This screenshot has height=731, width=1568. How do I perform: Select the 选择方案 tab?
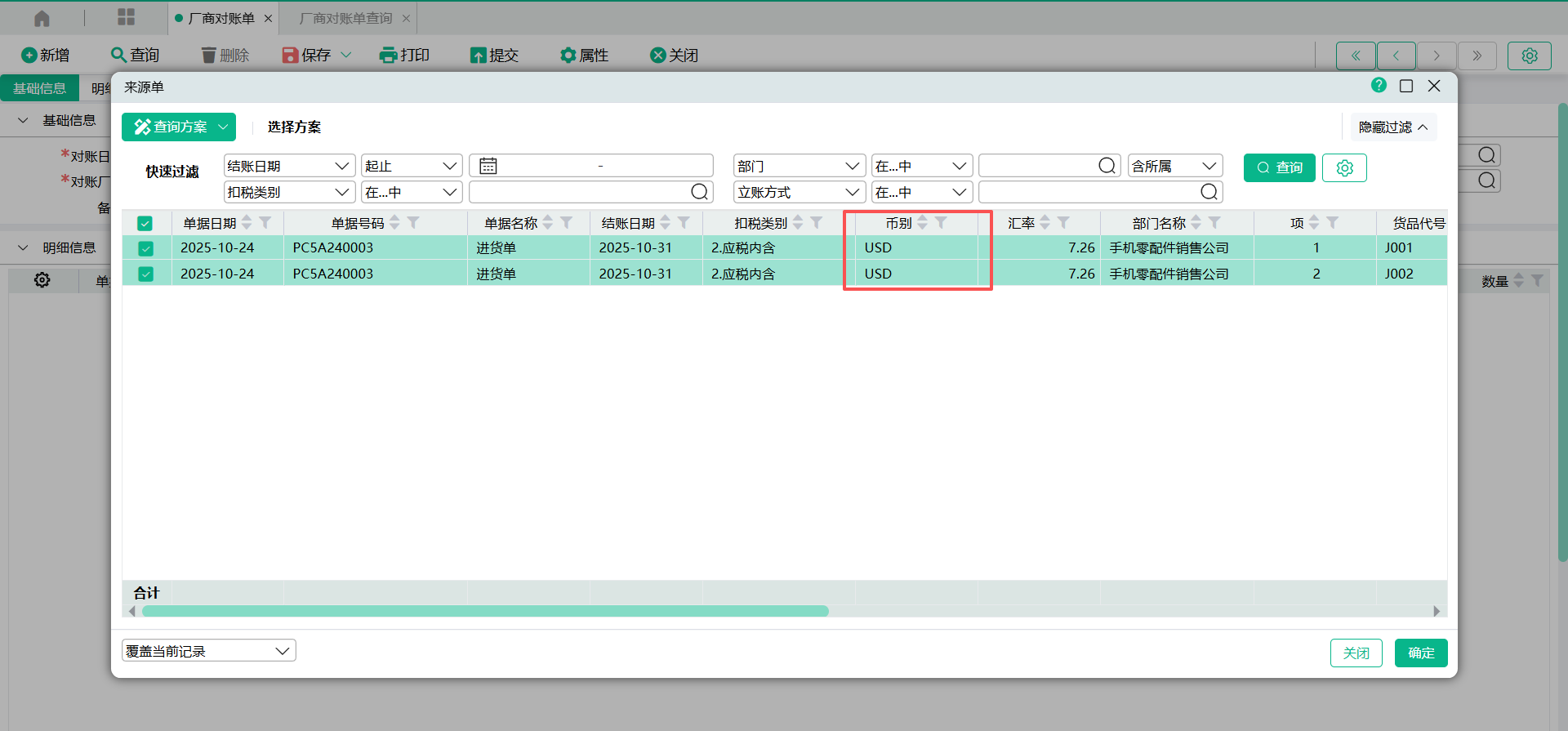pyautogui.click(x=294, y=127)
